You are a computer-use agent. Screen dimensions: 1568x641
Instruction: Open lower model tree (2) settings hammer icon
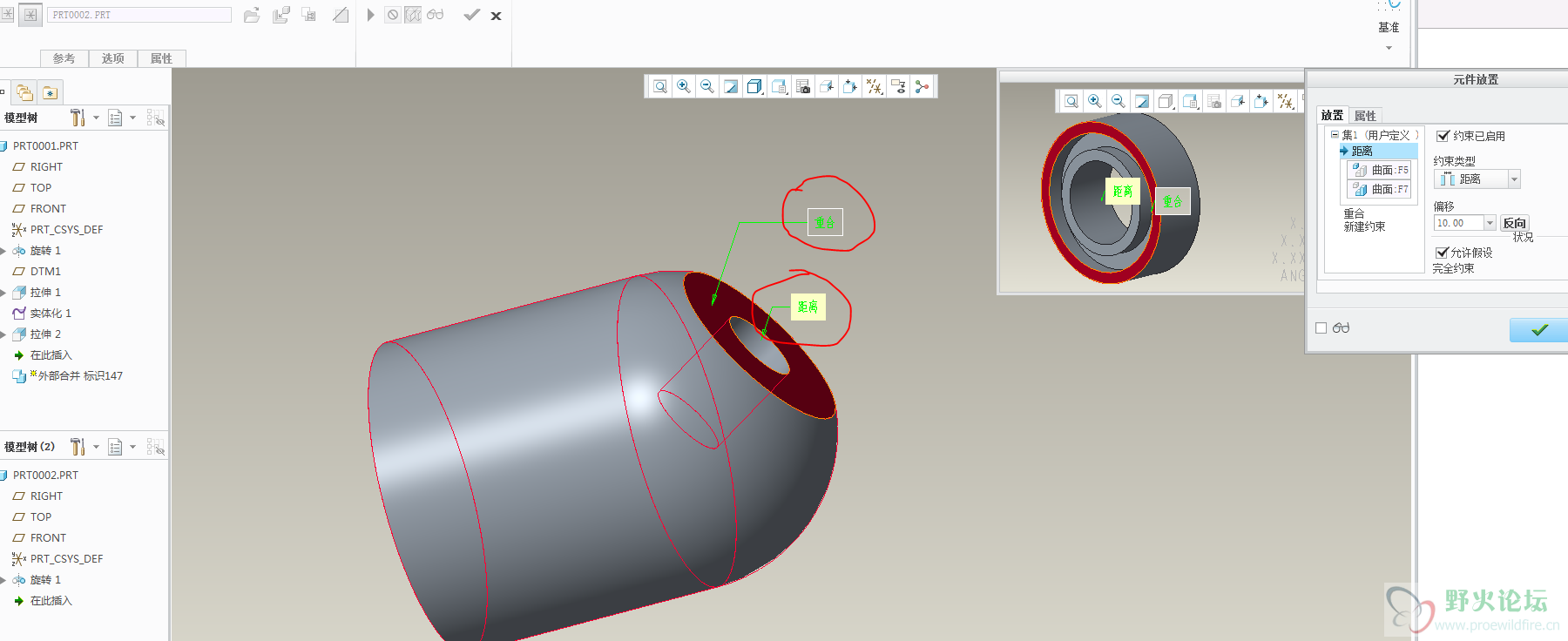(78, 447)
